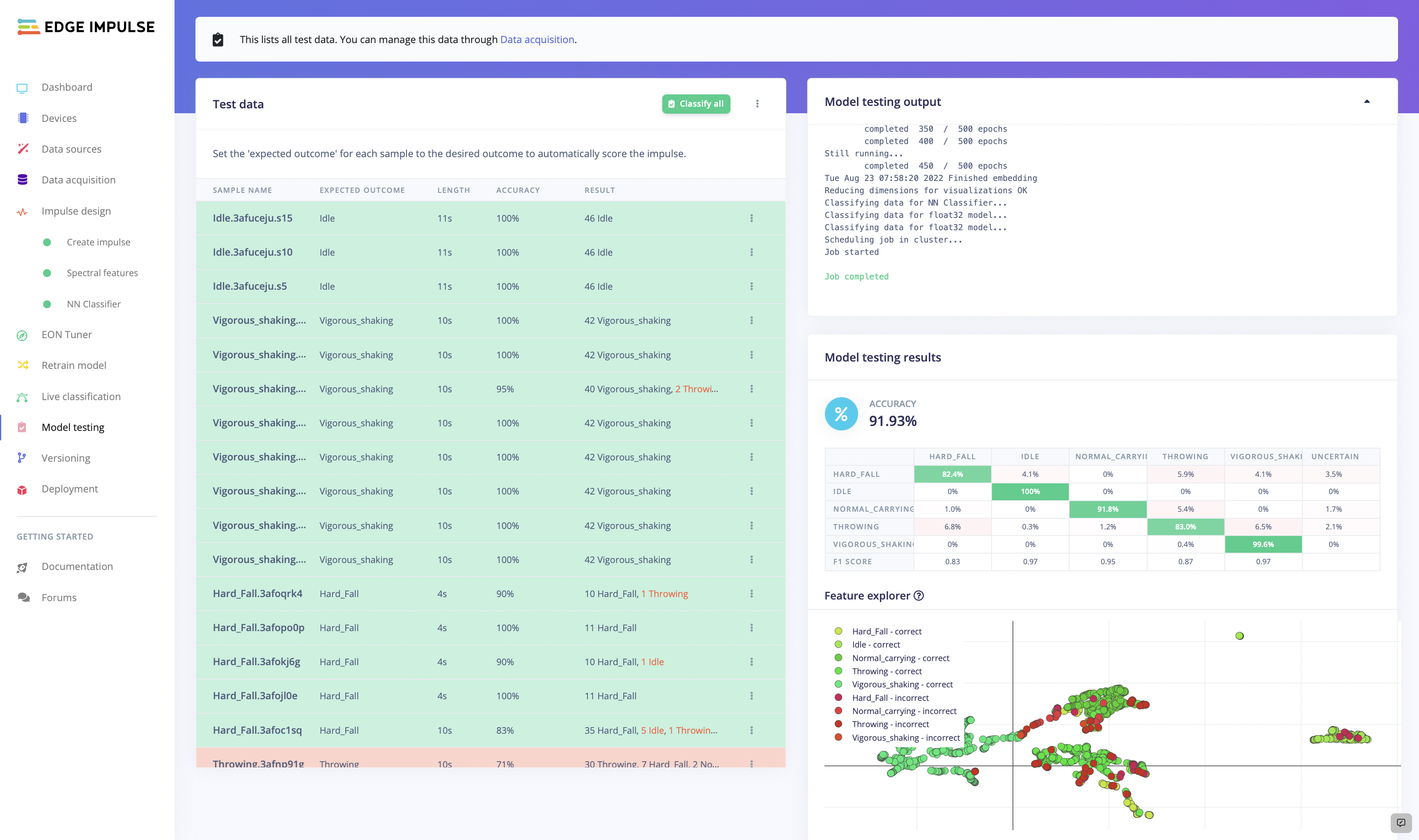Open the Feature explorer help icon

pos(919,595)
